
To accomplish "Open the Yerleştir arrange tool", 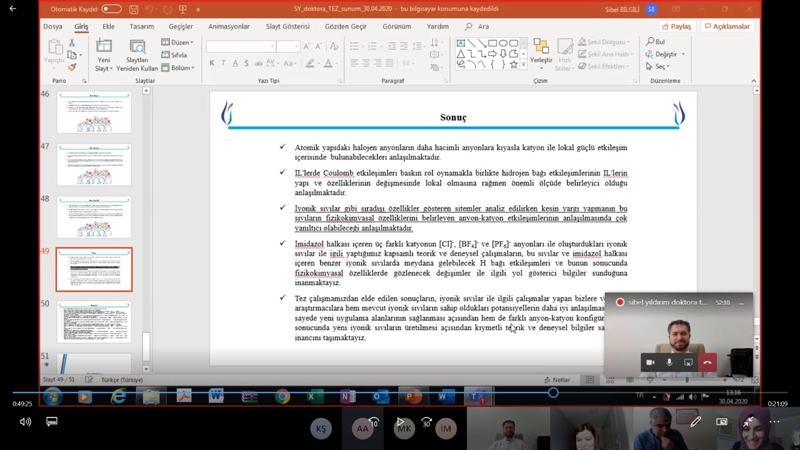I will pyautogui.click(x=541, y=53).
